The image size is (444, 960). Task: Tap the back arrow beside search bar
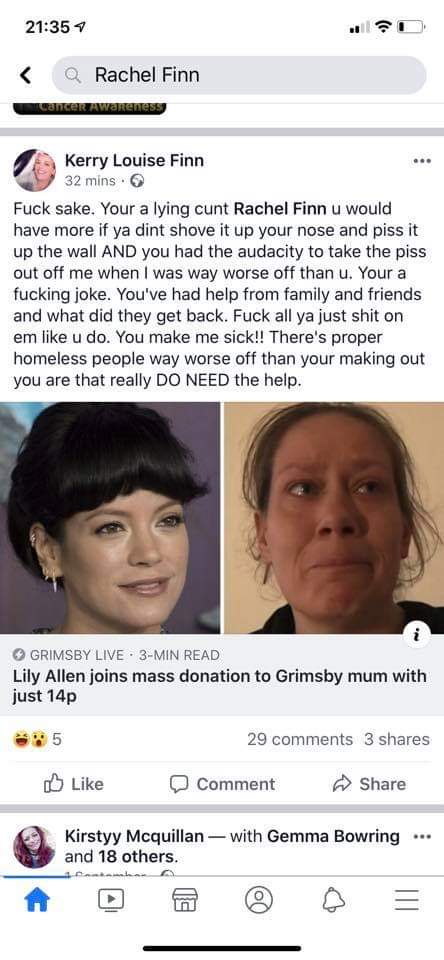[x=25, y=75]
